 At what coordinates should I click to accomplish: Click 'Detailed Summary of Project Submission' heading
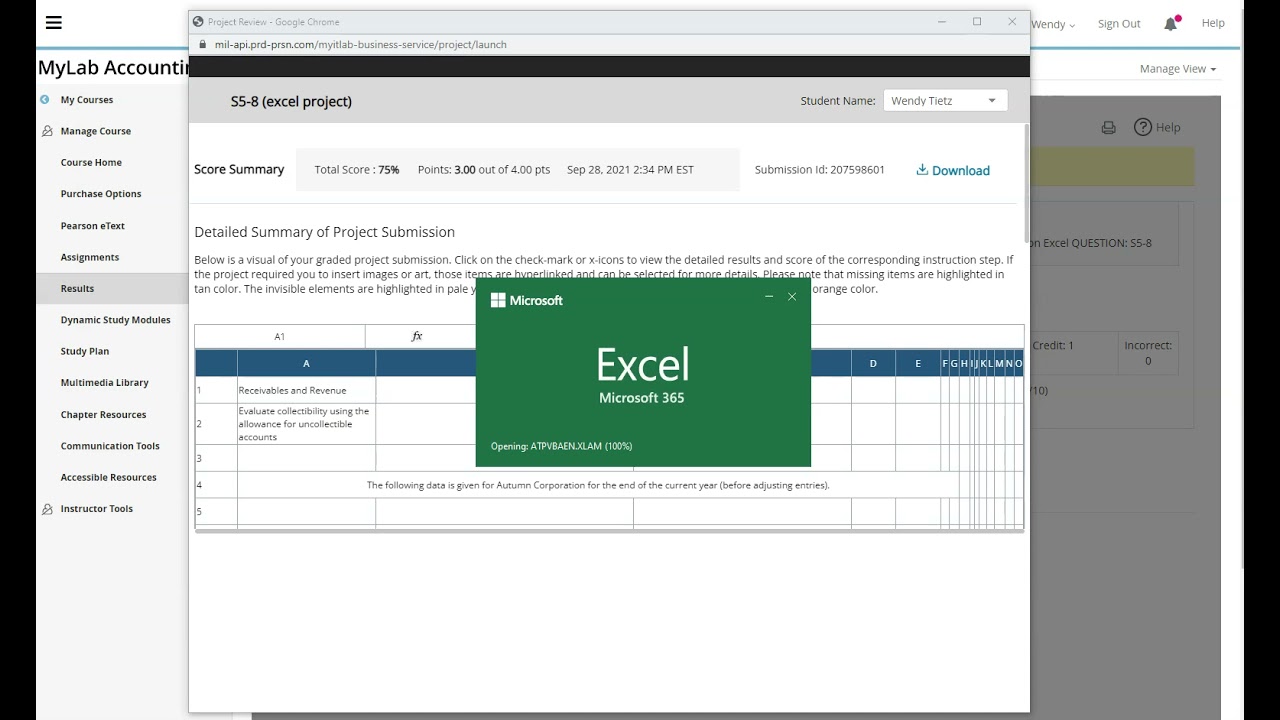(325, 232)
